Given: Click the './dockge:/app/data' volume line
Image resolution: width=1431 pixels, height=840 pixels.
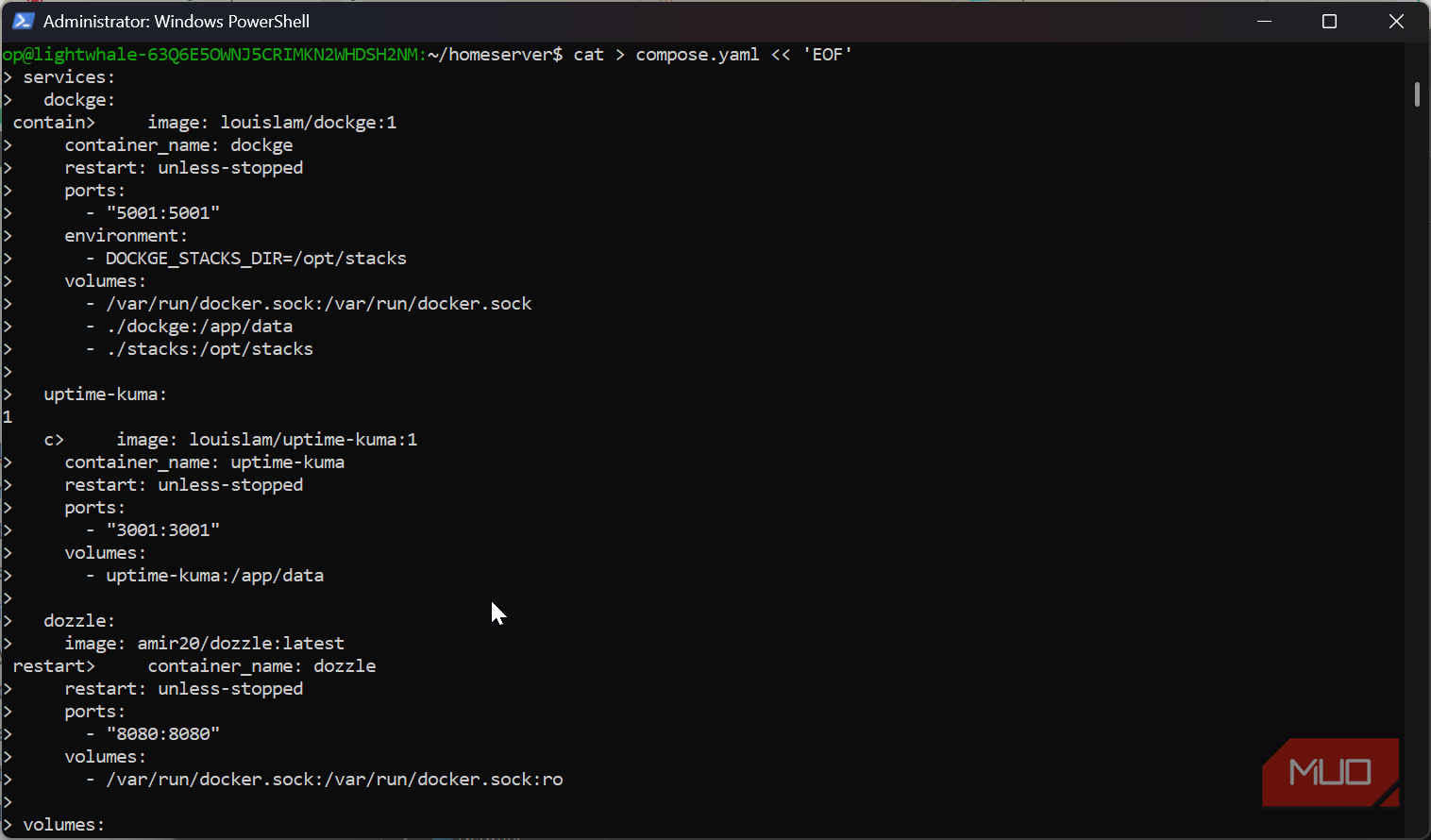Looking at the screenshot, I should (199, 327).
